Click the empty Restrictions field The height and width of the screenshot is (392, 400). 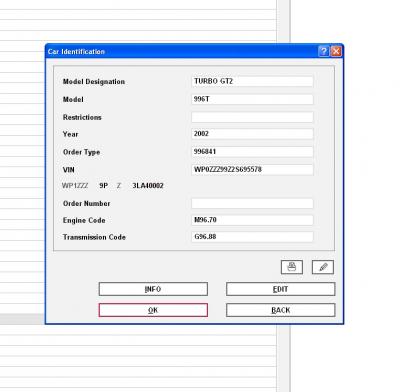coord(252,117)
